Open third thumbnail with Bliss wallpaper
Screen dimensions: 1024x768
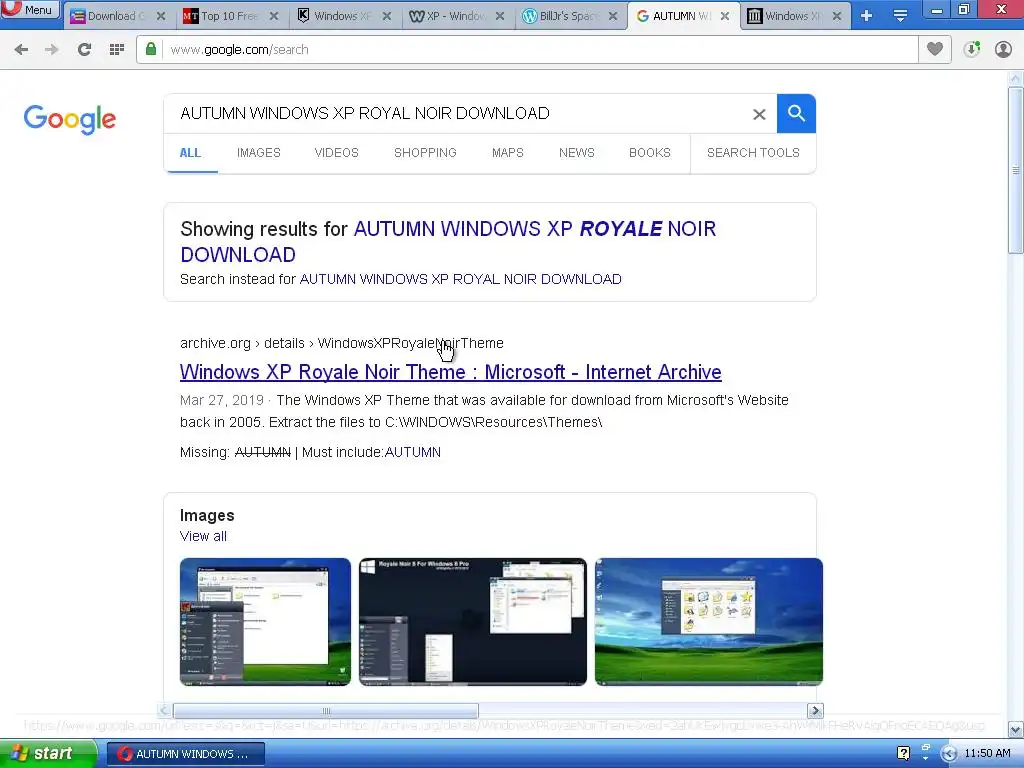click(x=709, y=622)
